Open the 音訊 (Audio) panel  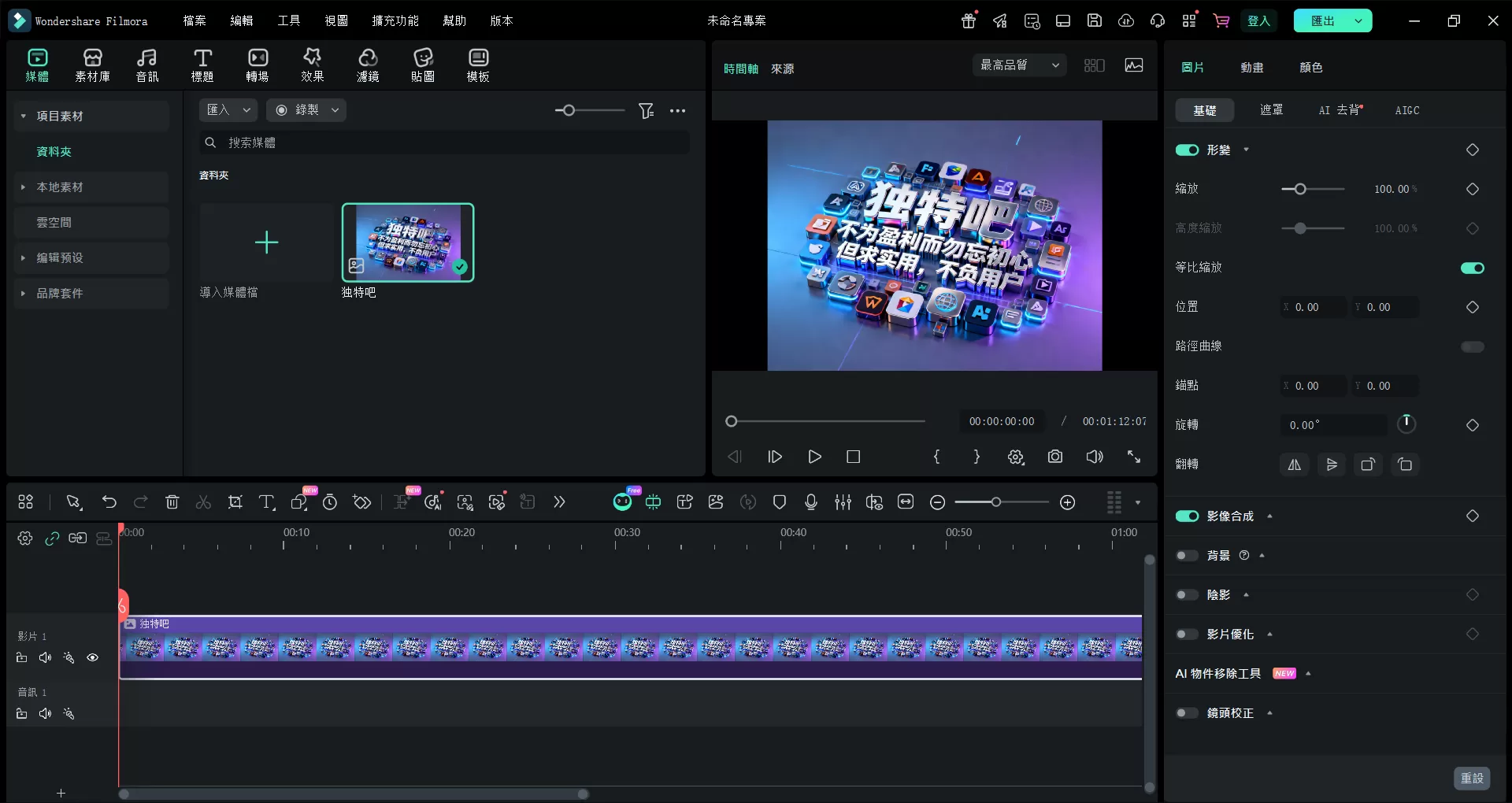pyautogui.click(x=146, y=65)
